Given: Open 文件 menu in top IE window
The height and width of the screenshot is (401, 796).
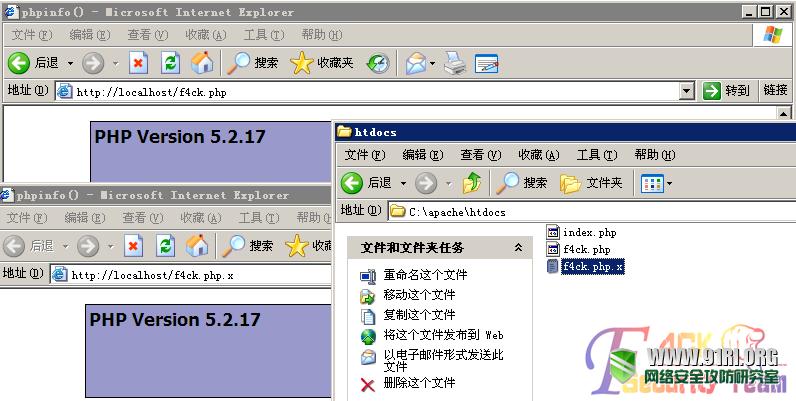Looking at the screenshot, I should point(32,35).
